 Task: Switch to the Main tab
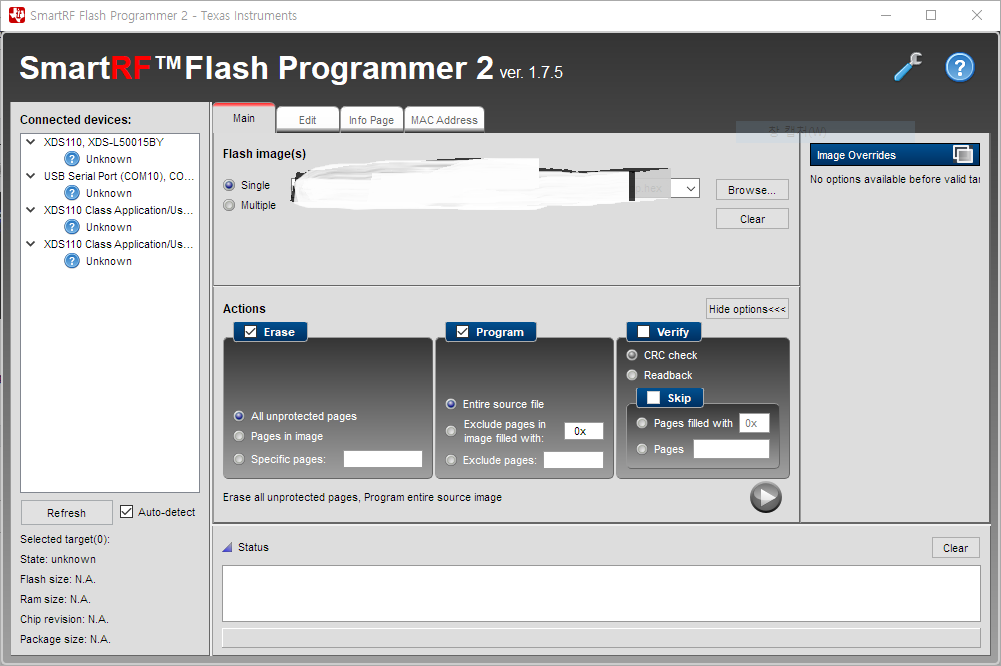click(244, 118)
